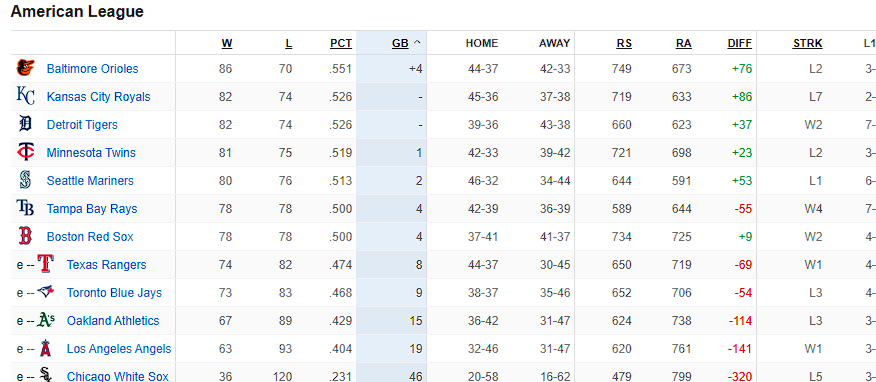The height and width of the screenshot is (382, 876).
Task: Click the Oakland Athletics logo
Action: 46,320
